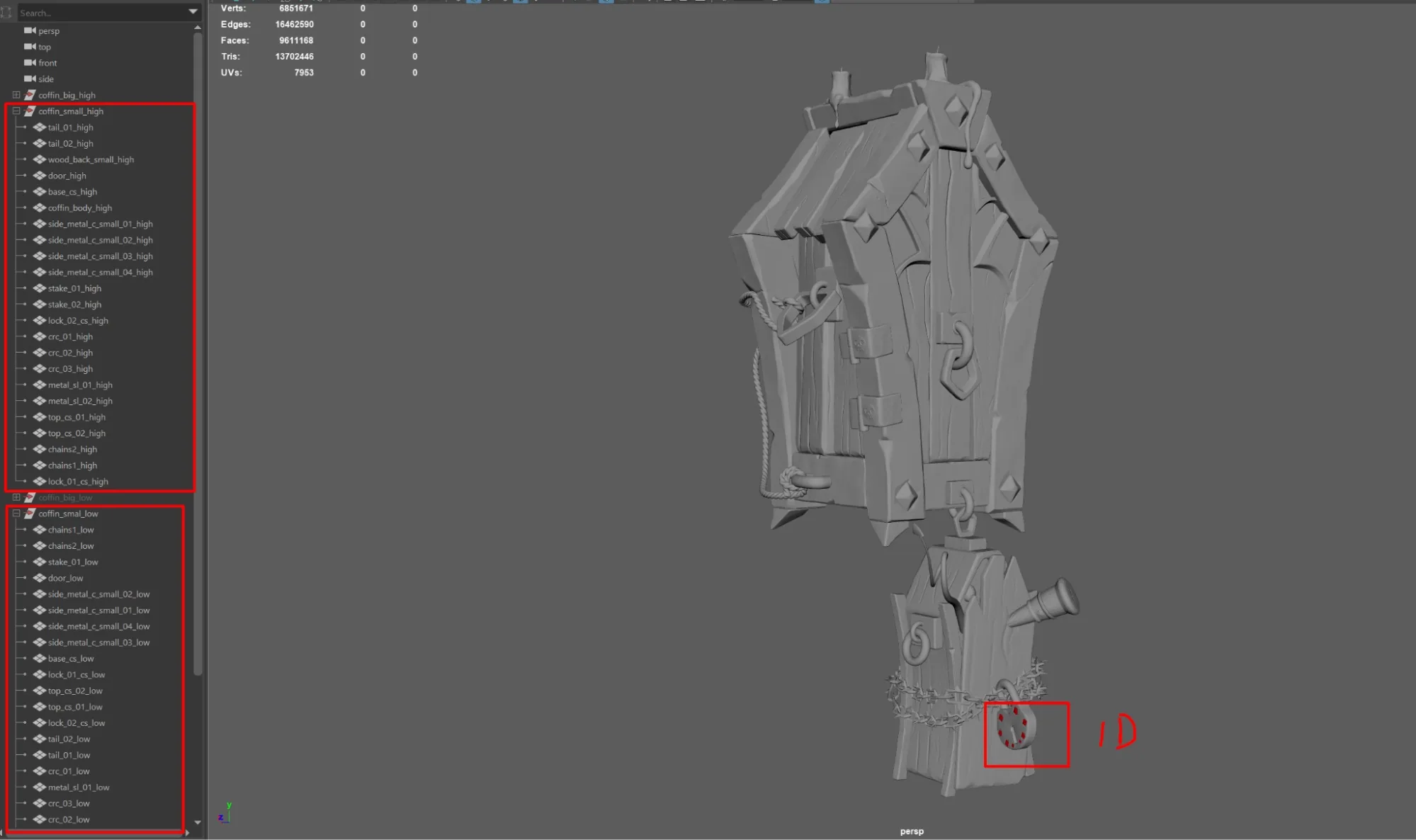Select metal_sl_01_low in the outliner

[79, 788]
